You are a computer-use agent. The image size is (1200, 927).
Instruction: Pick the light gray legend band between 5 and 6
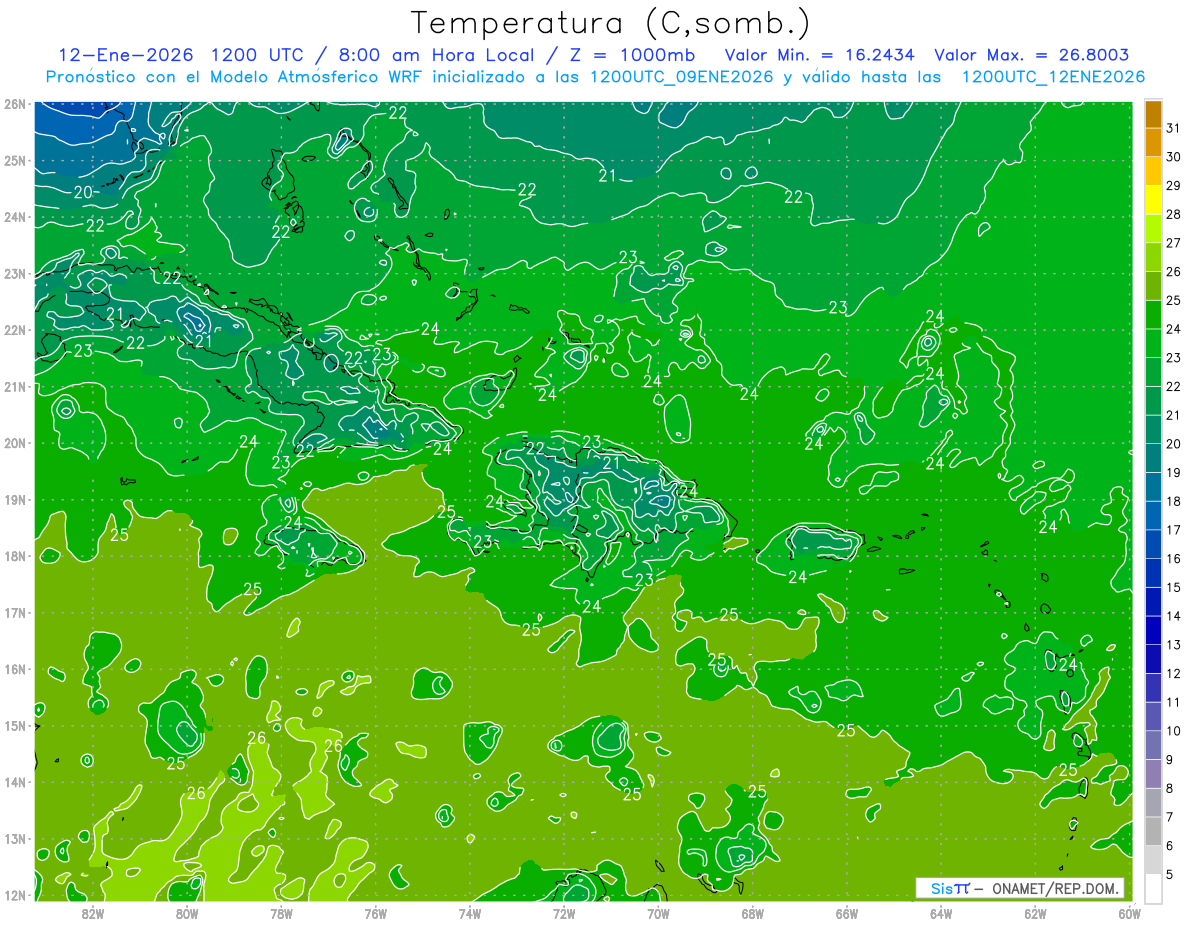1153,860
